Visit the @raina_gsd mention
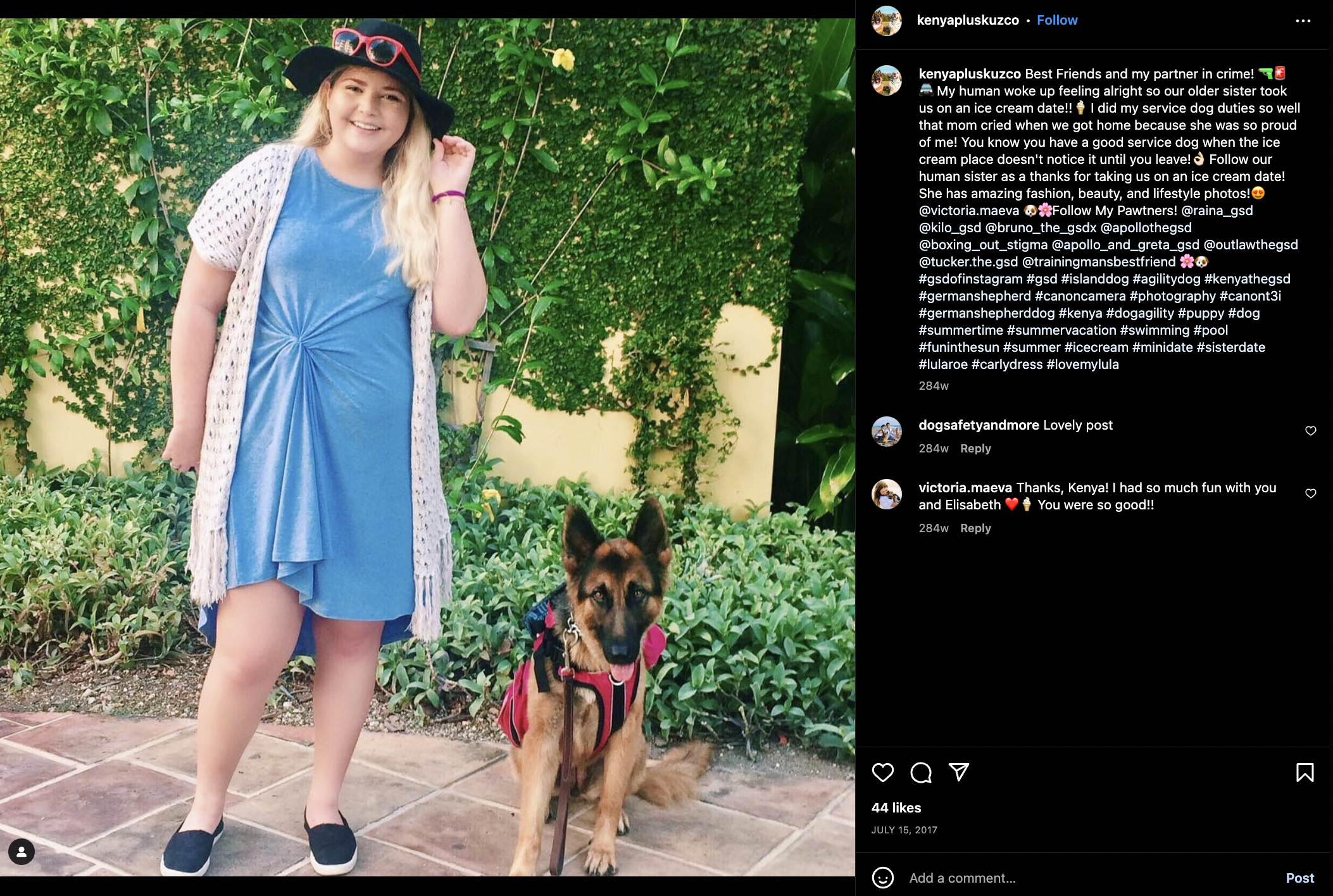 click(1217, 211)
